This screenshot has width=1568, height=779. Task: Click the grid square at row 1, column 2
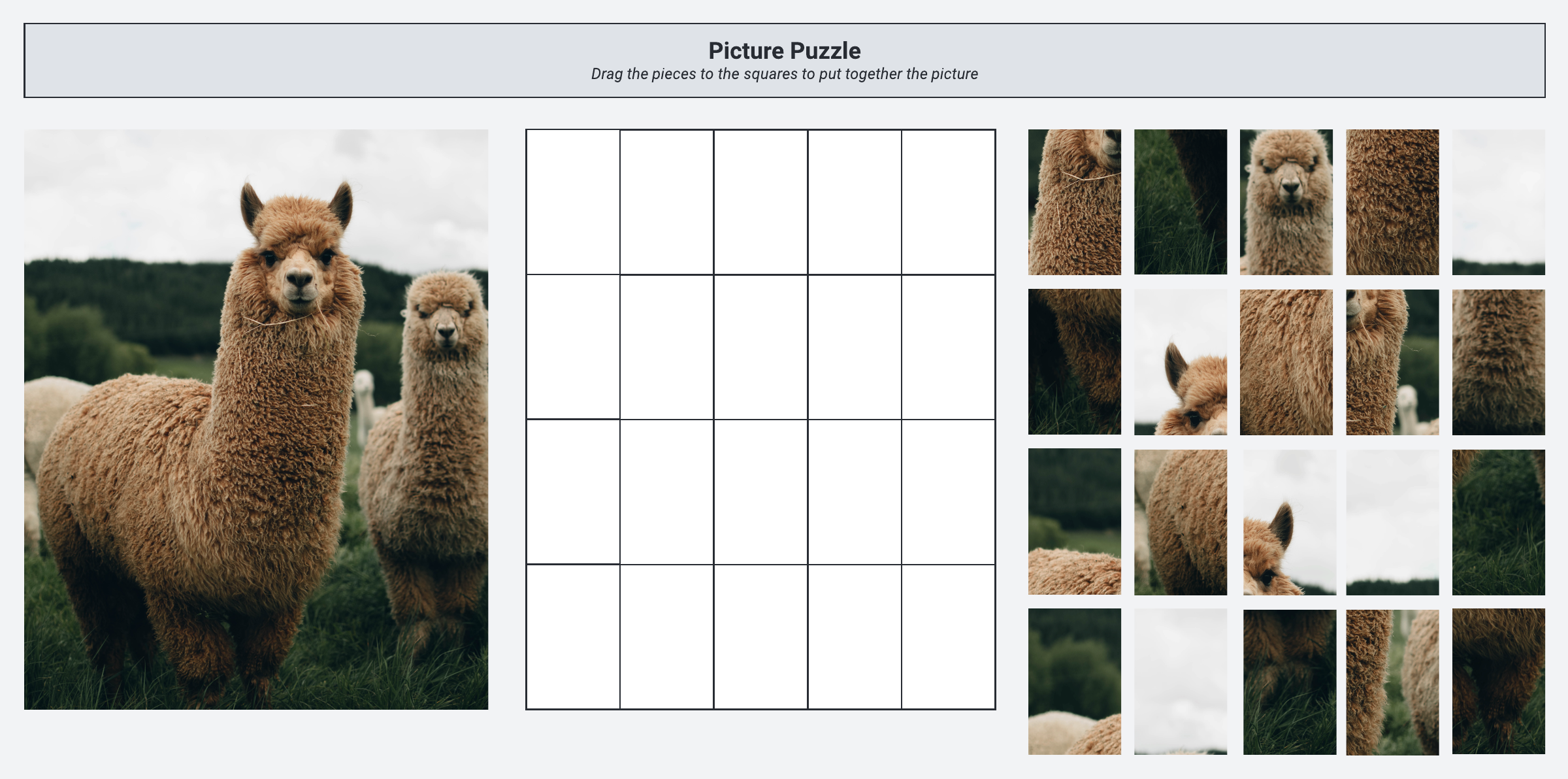point(667,202)
